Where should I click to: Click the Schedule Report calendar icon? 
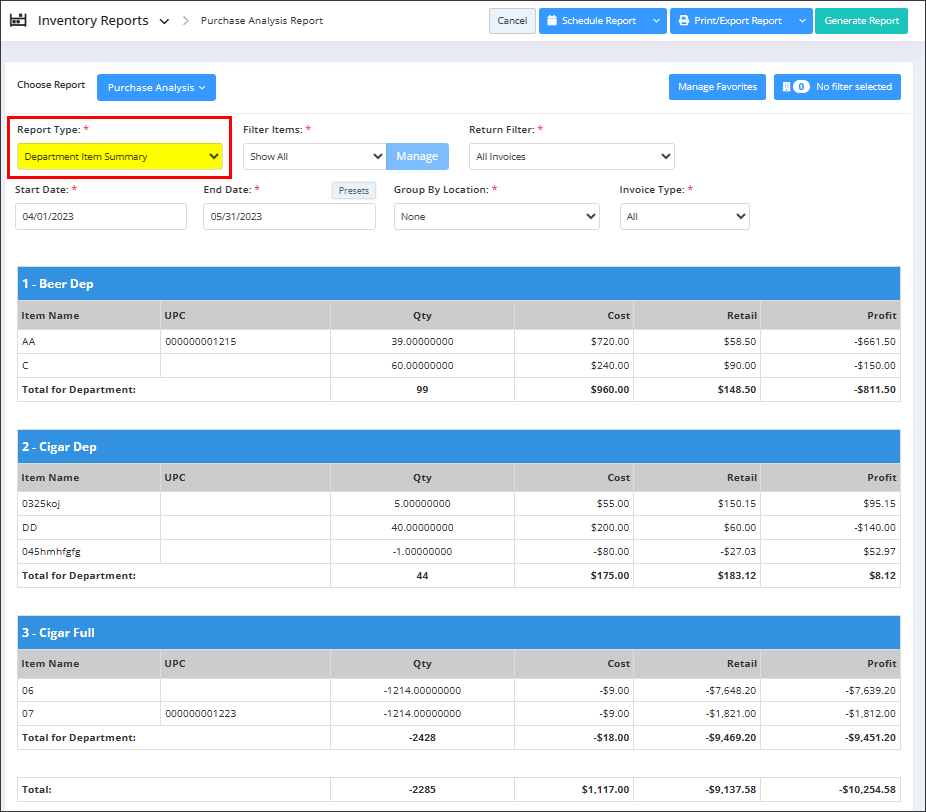[x=552, y=21]
